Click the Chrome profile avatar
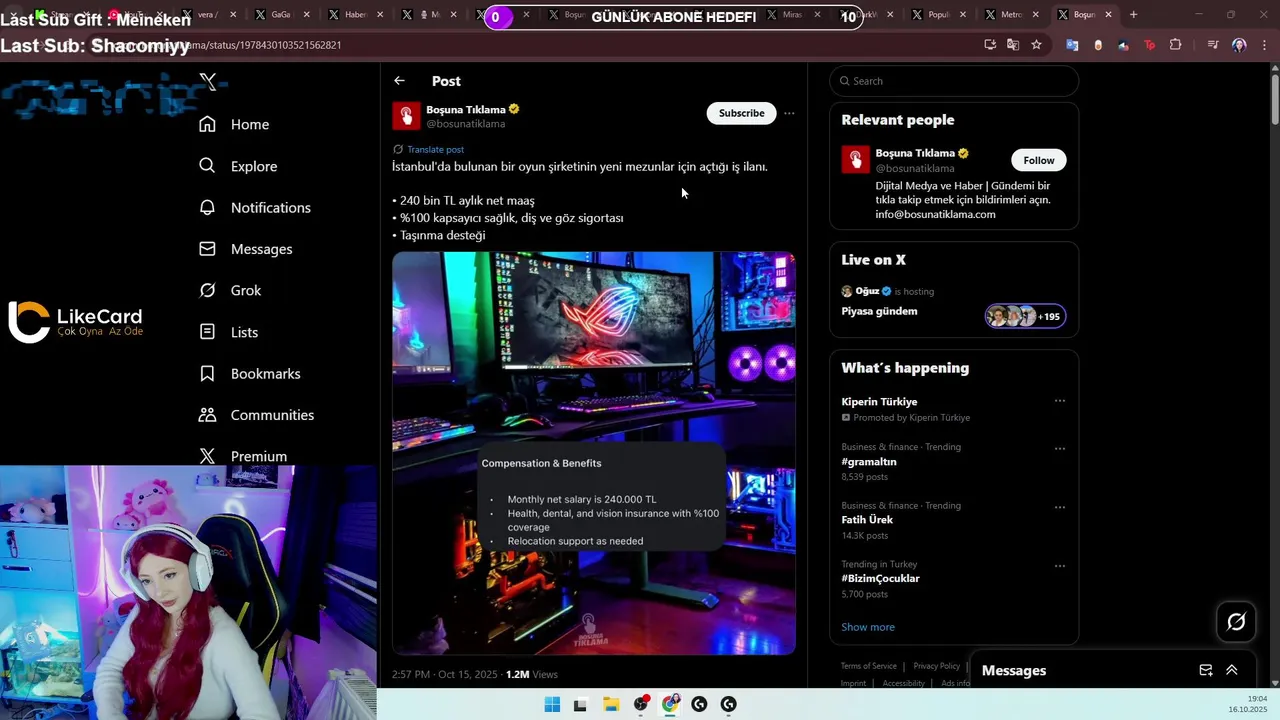This screenshot has height=720, width=1280. click(x=1239, y=45)
